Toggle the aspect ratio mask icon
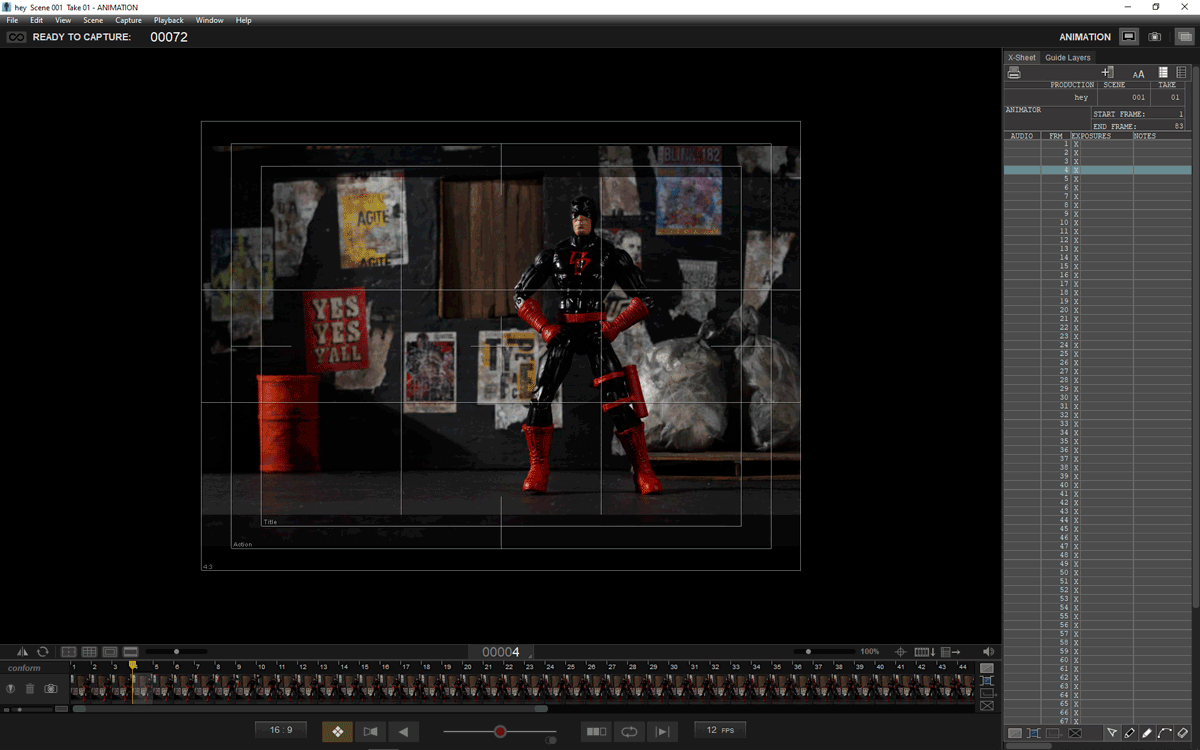 (x=130, y=651)
